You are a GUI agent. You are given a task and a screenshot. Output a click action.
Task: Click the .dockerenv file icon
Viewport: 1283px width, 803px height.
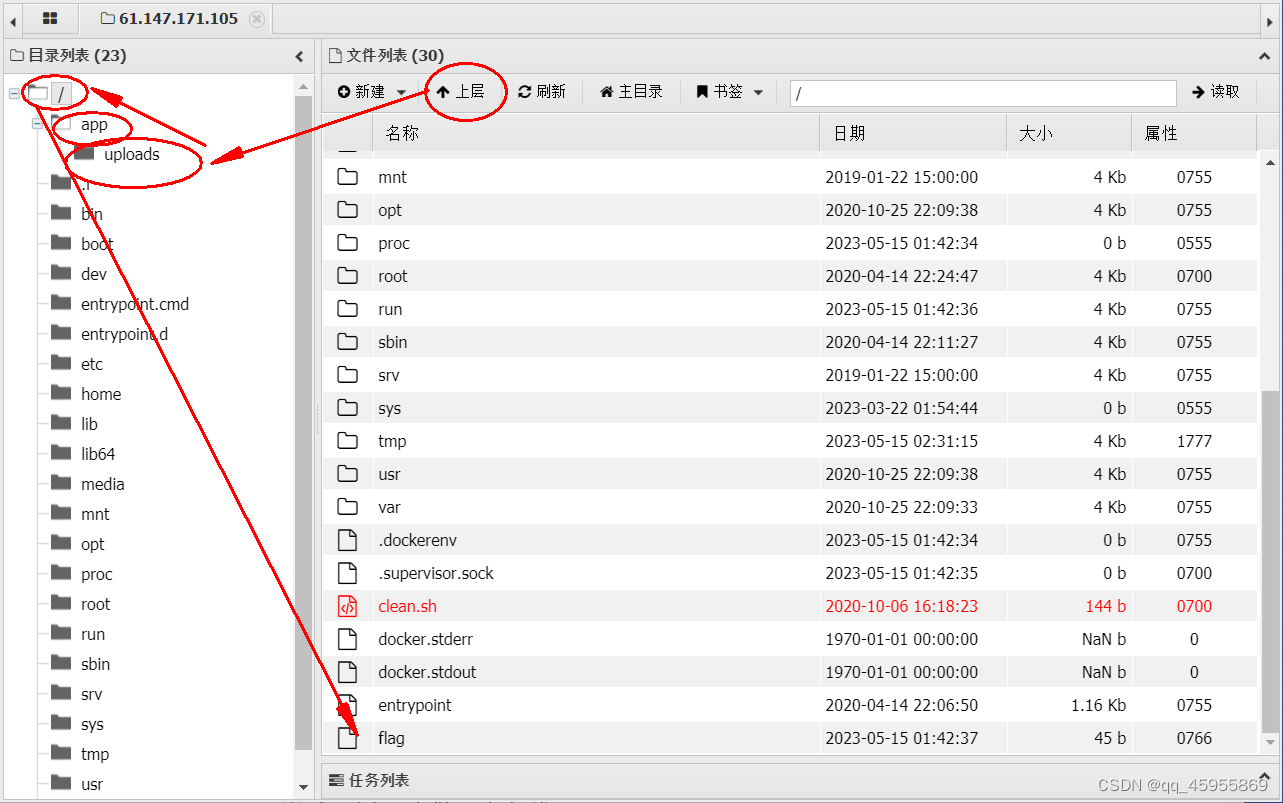pos(347,540)
